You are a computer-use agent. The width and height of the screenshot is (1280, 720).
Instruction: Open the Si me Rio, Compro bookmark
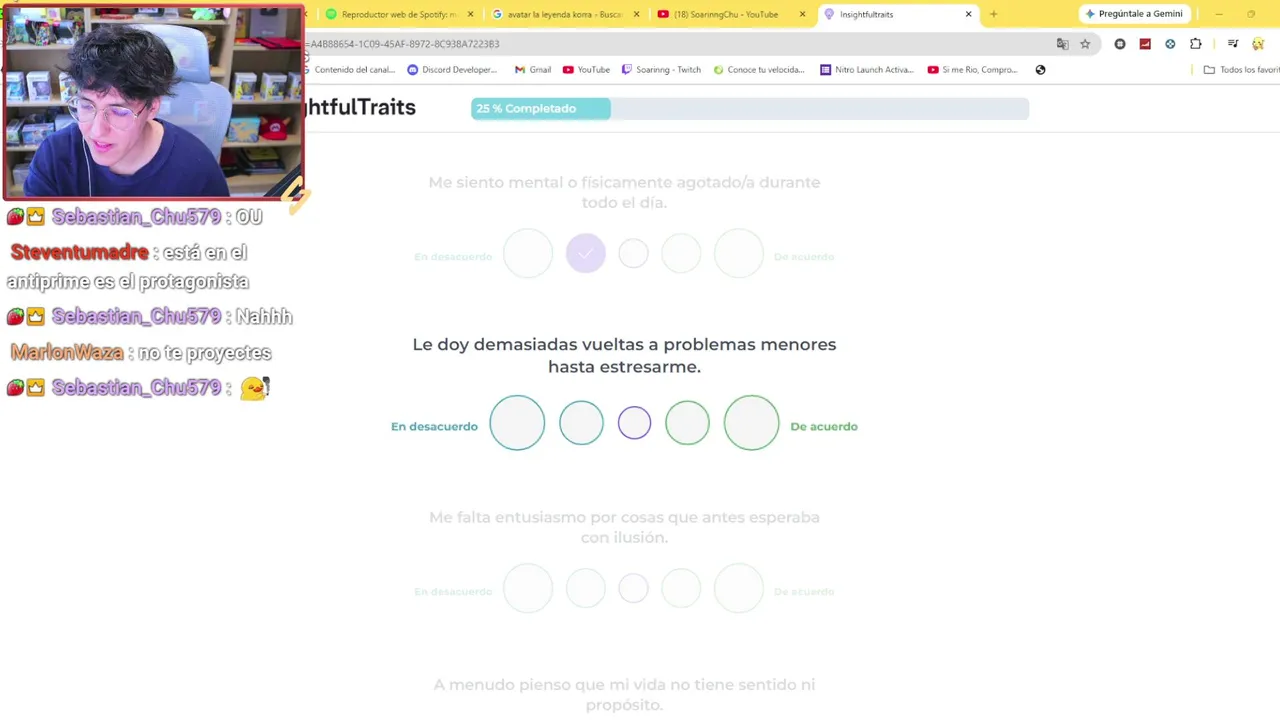[973, 70]
